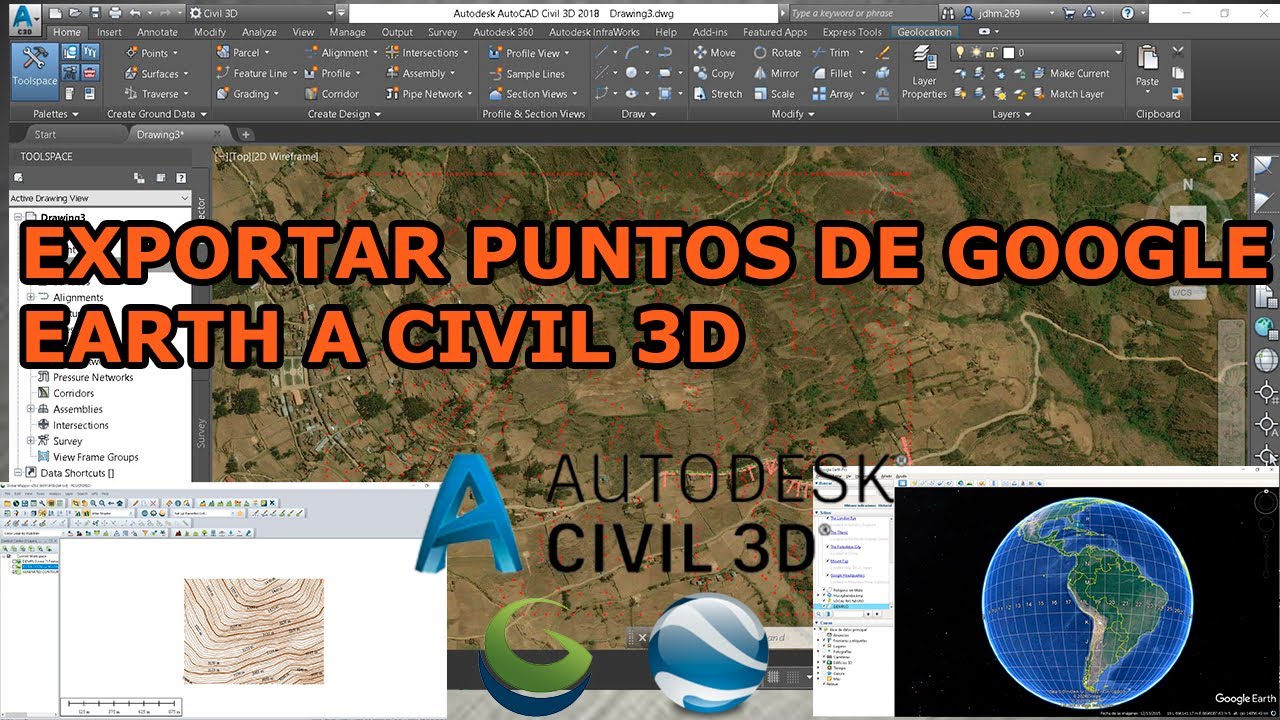The height and width of the screenshot is (720, 1280).
Task: Click the Parcel tool
Action: (241, 53)
